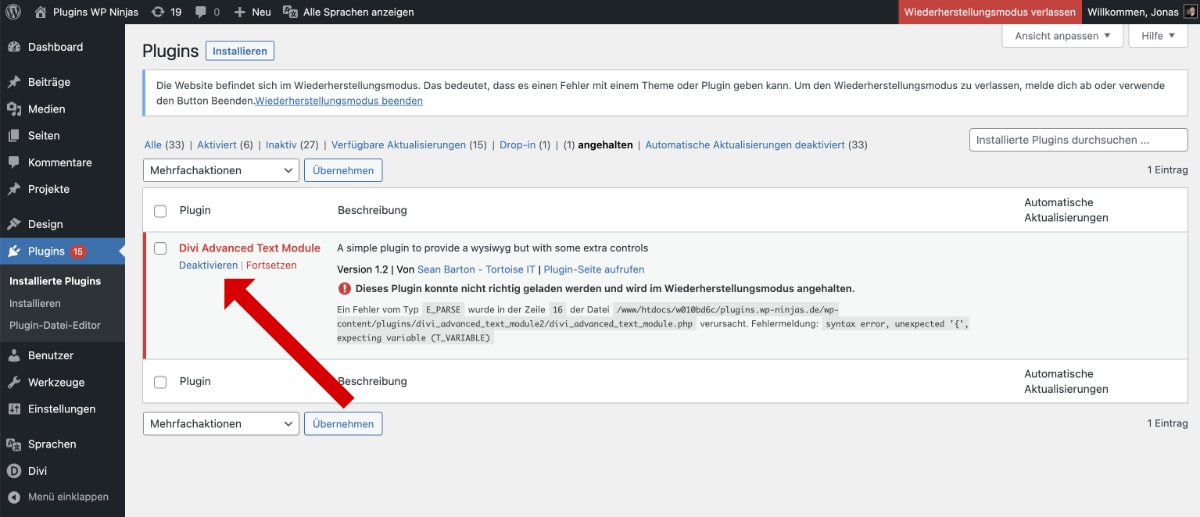Open the Alle Sprachen anzeigen admin bar item

tap(348, 12)
